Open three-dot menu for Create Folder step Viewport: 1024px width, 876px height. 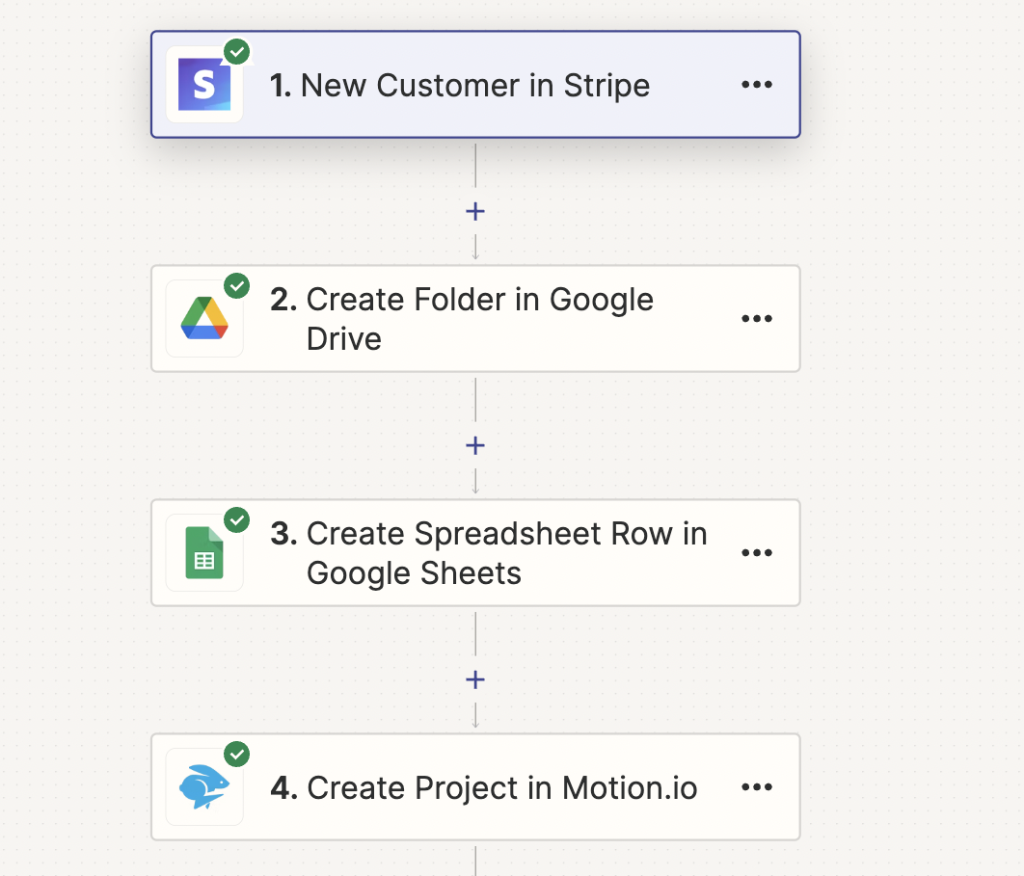click(757, 319)
